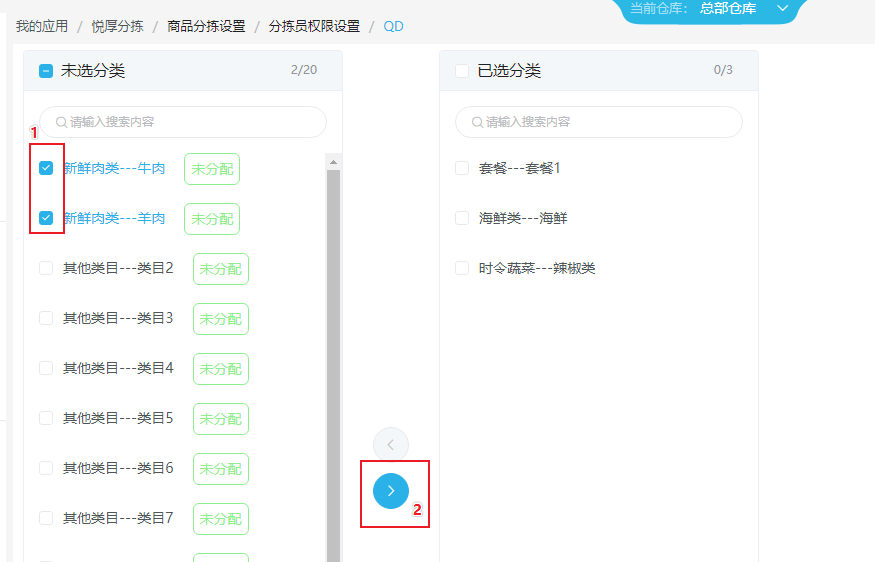This screenshot has height=562, width=875.
Task: Tick the 其他类目---类目7 checkbox
Action: click(x=46, y=518)
